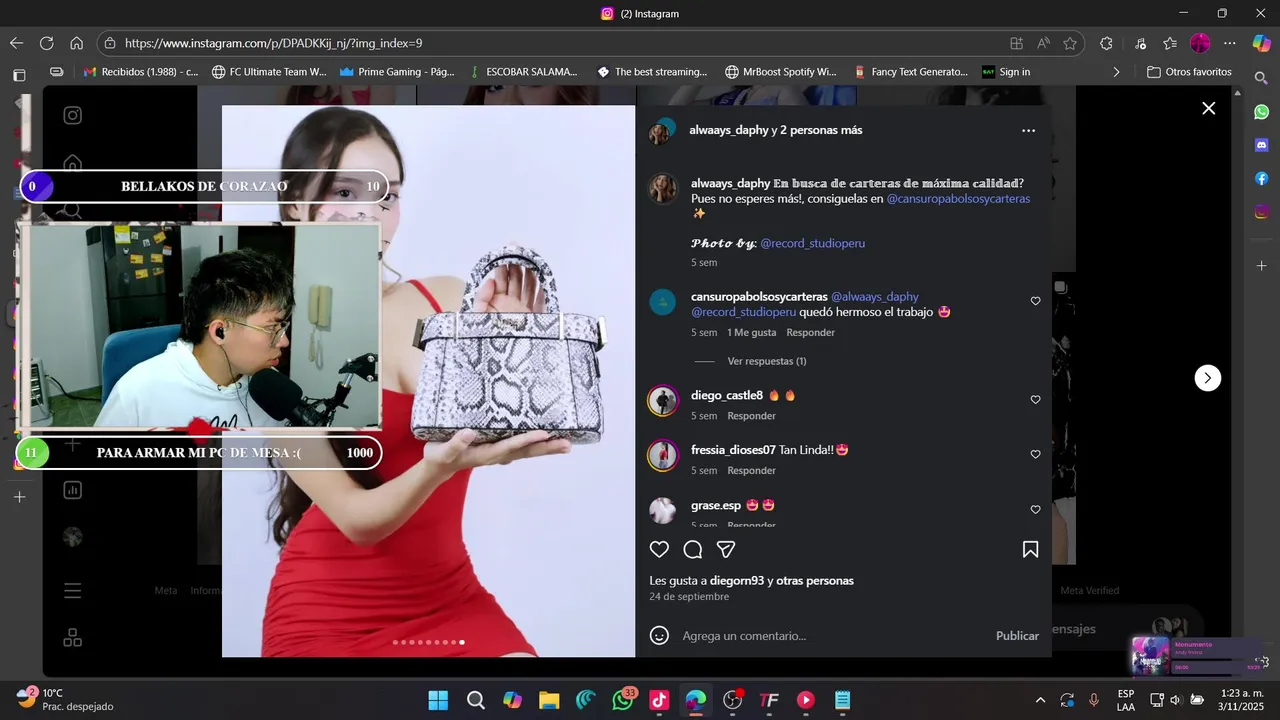
Task: Open WhatsApp from the taskbar
Action: pyautogui.click(x=623, y=700)
